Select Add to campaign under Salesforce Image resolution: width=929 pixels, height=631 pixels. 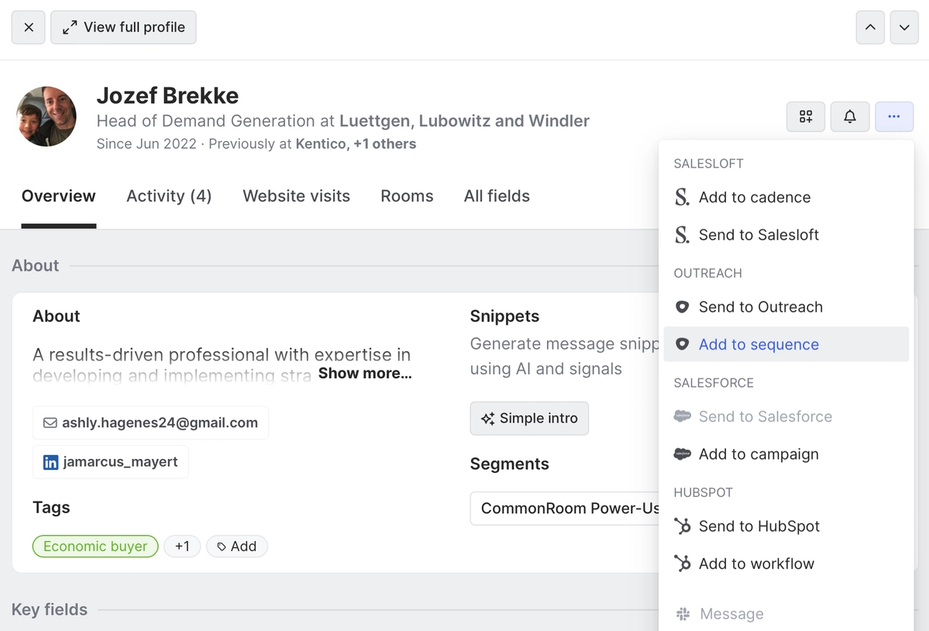tap(786, 454)
